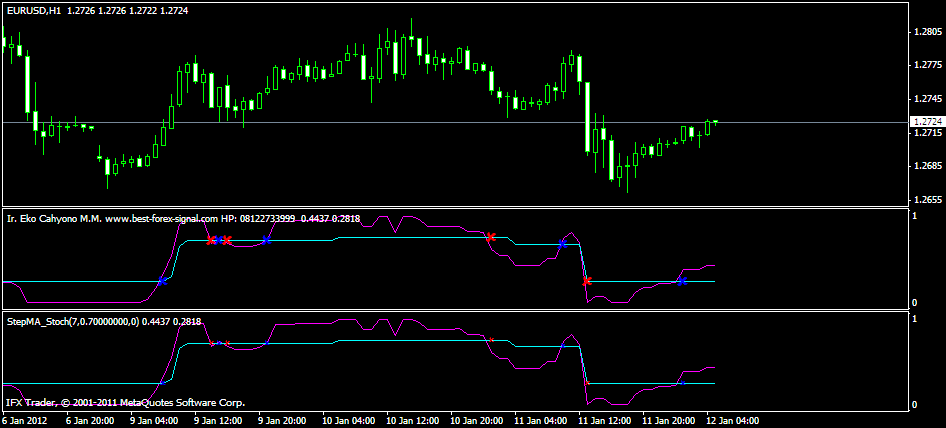The image size is (946, 428).
Task: Click the red cross signal near 10 Jan 20:00, middle panel
Action: (x=491, y=237)
